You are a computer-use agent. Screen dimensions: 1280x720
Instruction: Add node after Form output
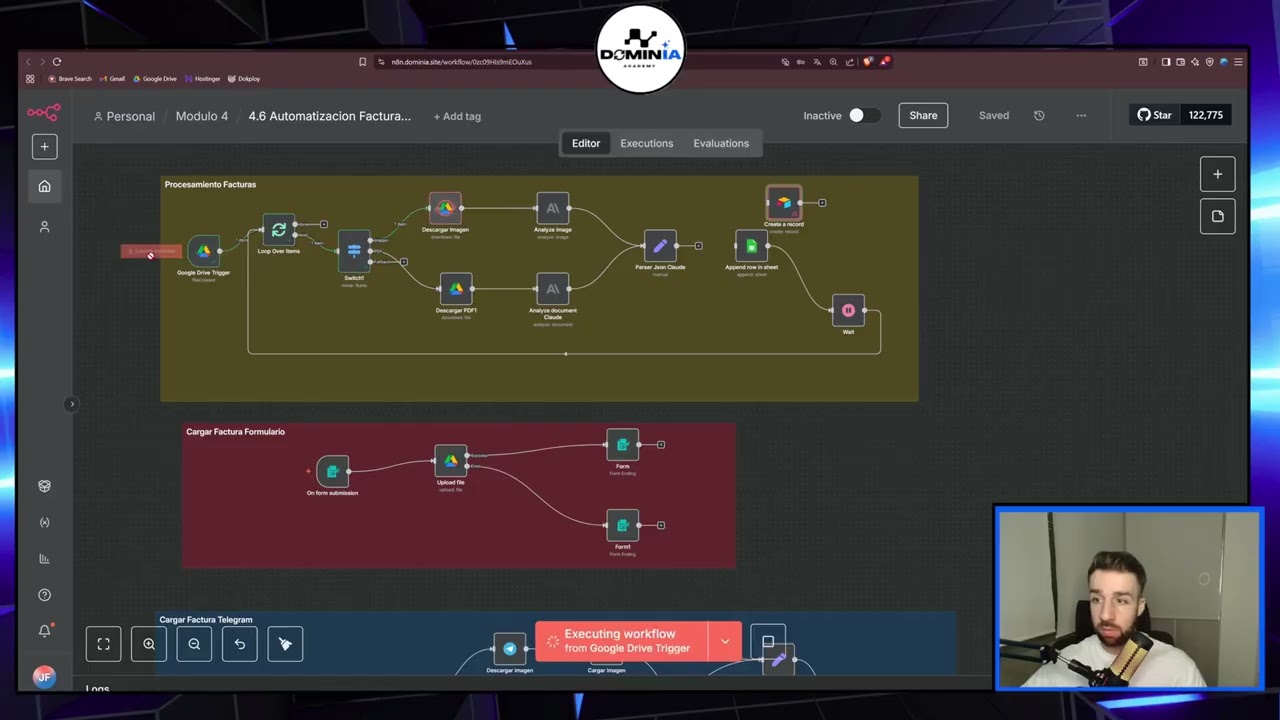tap(661, 445)
